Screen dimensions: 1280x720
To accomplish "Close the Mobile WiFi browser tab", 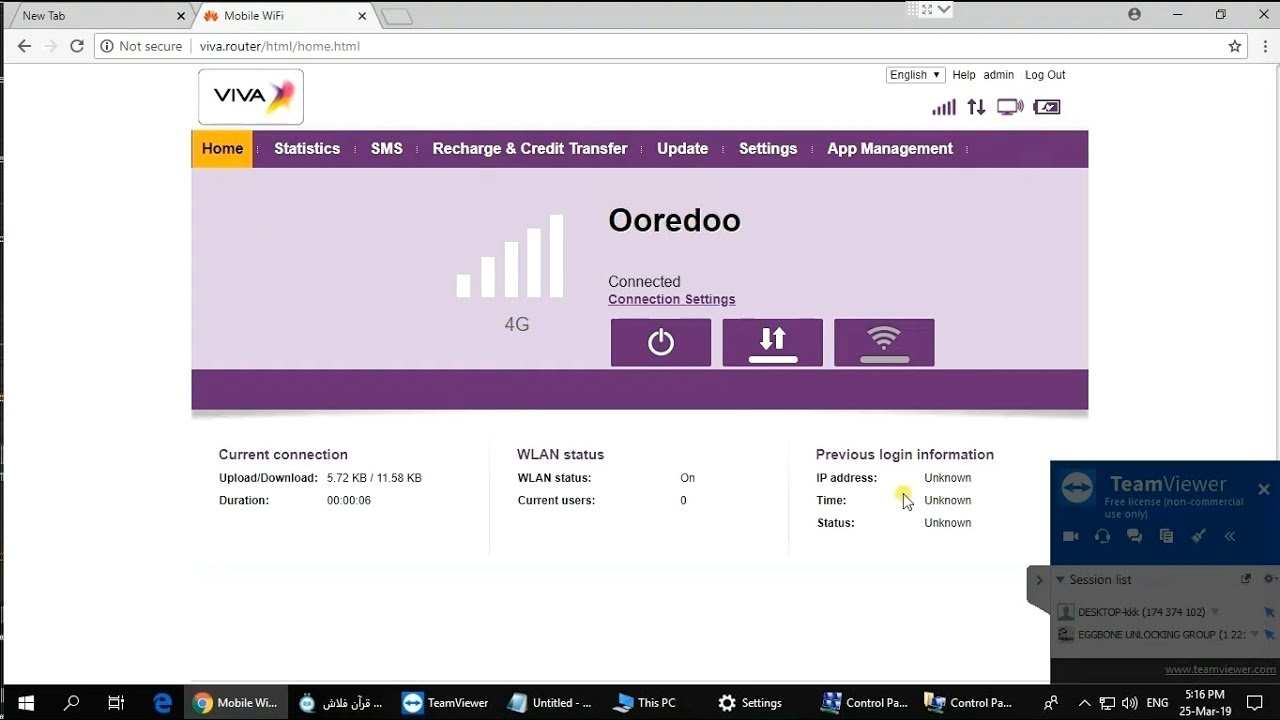I will click(x=364, y=16).
